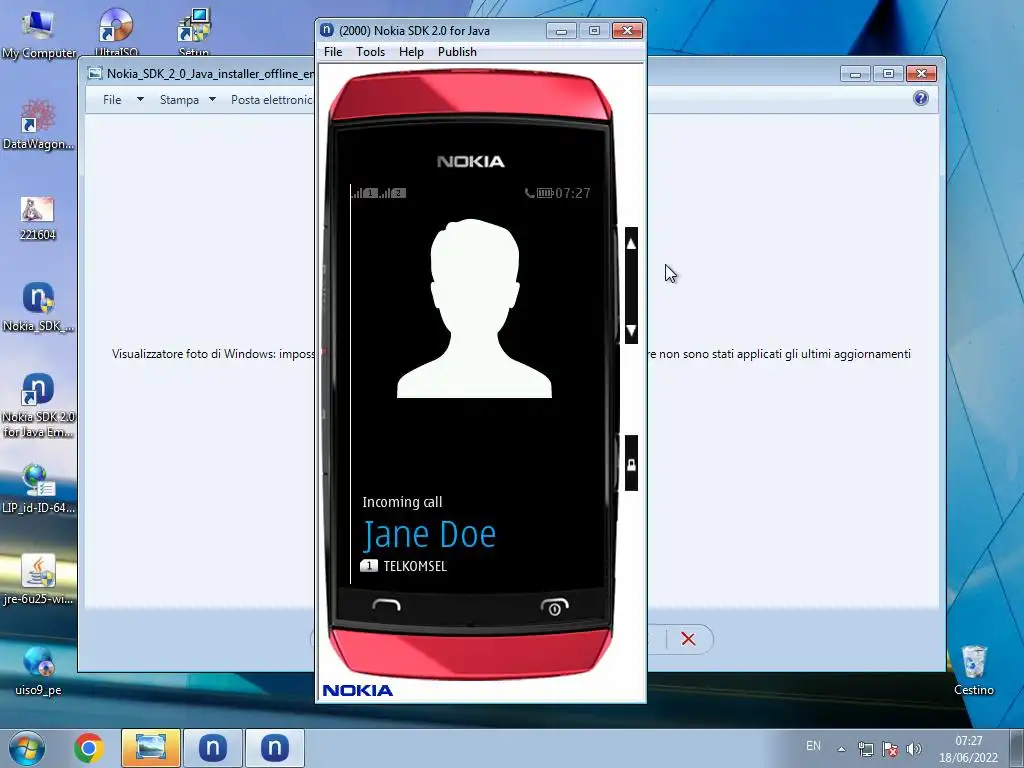
Task: Open the File menu in Nokia SDK window
Action: click(x=332, y=52)
